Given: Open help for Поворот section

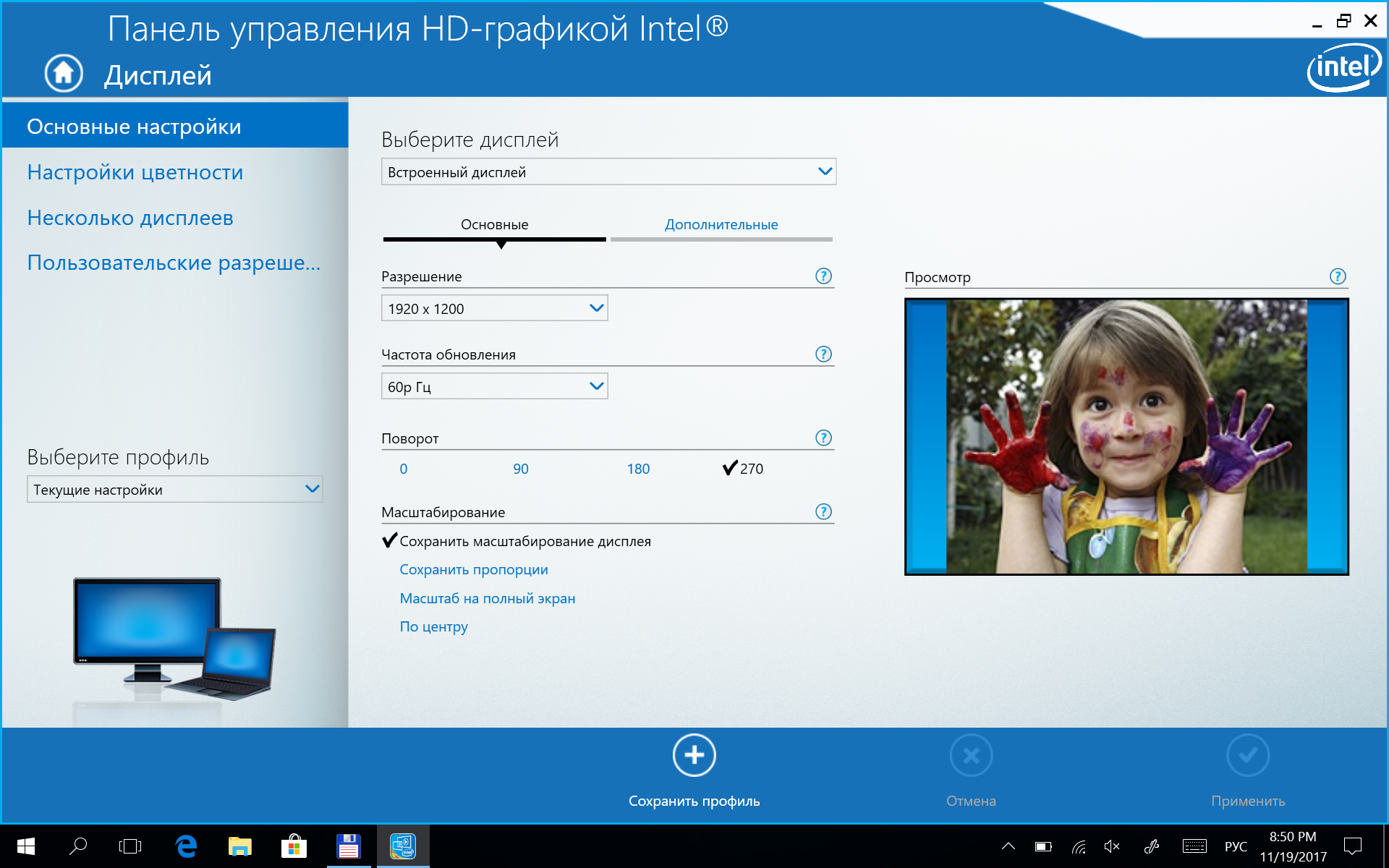Looking at the screenshot, I should click(x=823, y=438).
